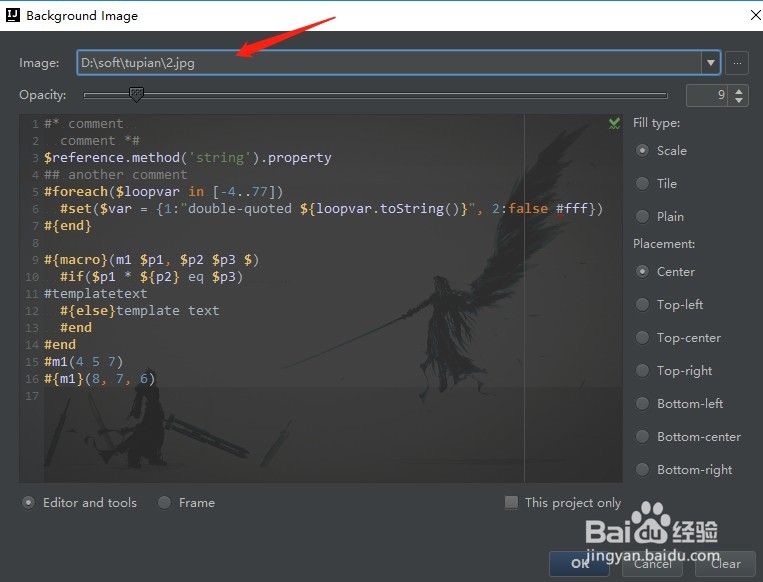
Task: Click the '#{m1}(8, 7, 6)' preview line
Action: (x=100, y=379)
